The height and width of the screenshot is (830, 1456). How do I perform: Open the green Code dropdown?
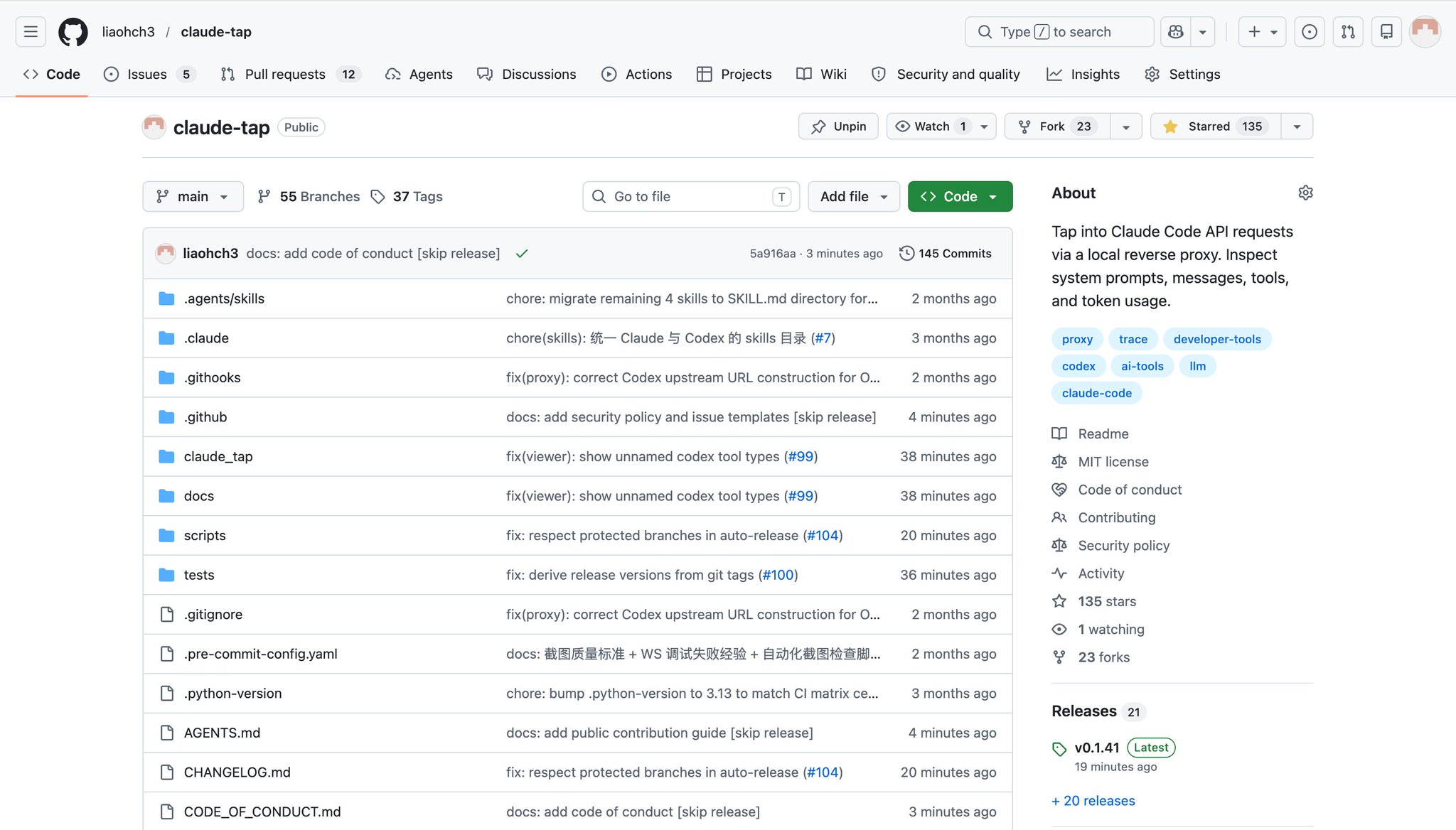click(960, 196)
